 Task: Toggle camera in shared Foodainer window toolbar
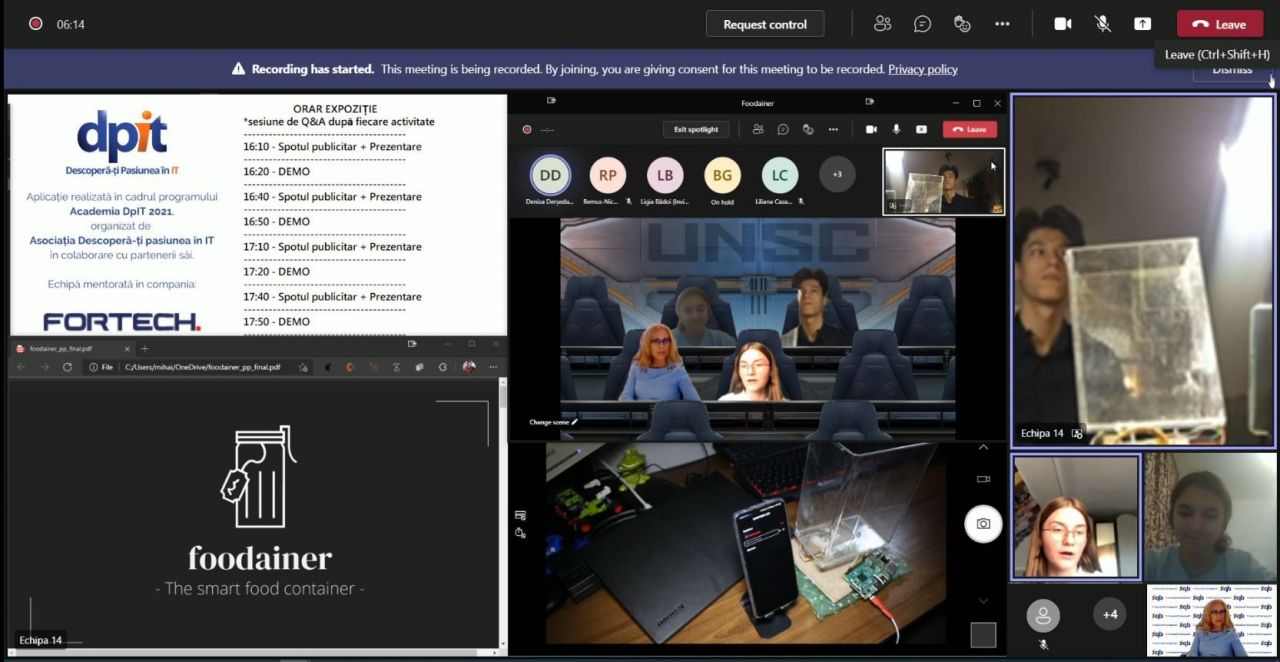point(871,129)
